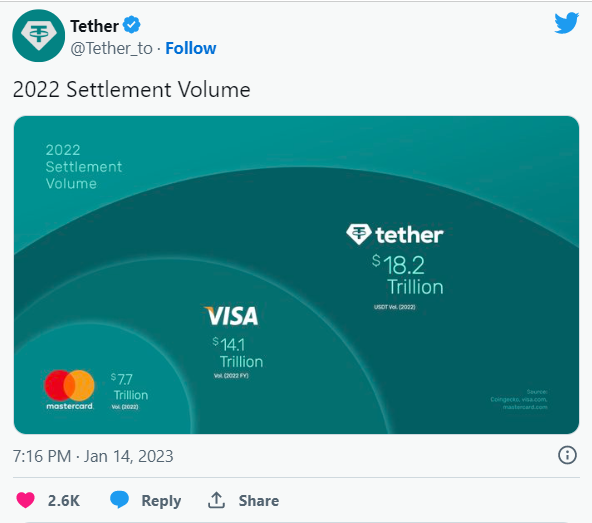Open the Twitter bird logo
592x523 pixels.
(566, 23)
